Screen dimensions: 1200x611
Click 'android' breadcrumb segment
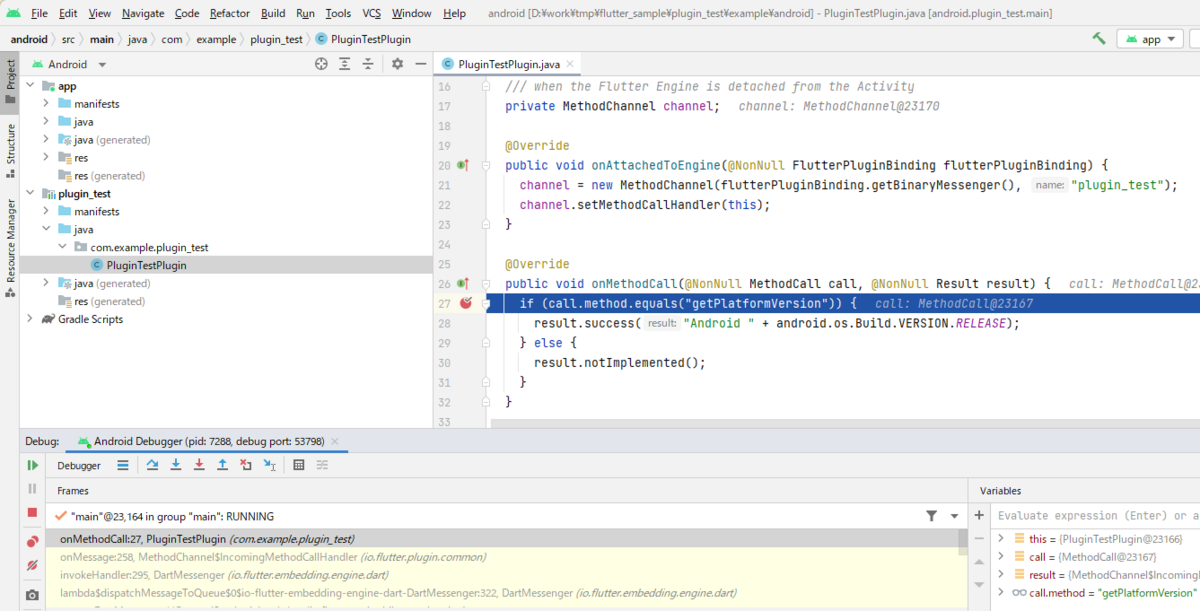click(x=29, y=39)
